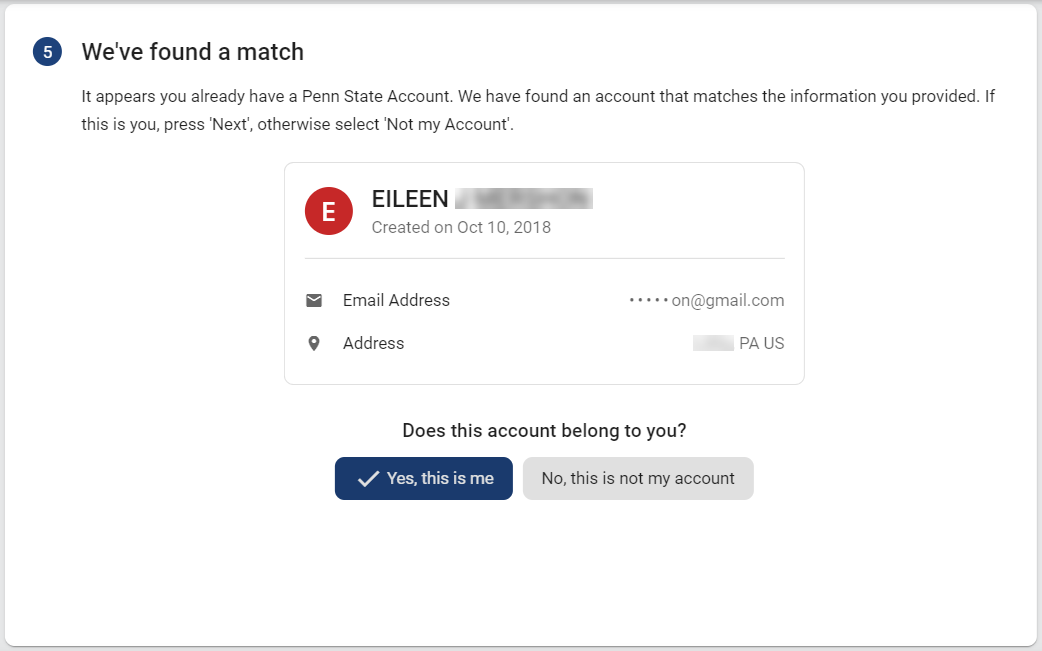
Task: Click the blurred city before PA US
Action: (x=714, y=343)
